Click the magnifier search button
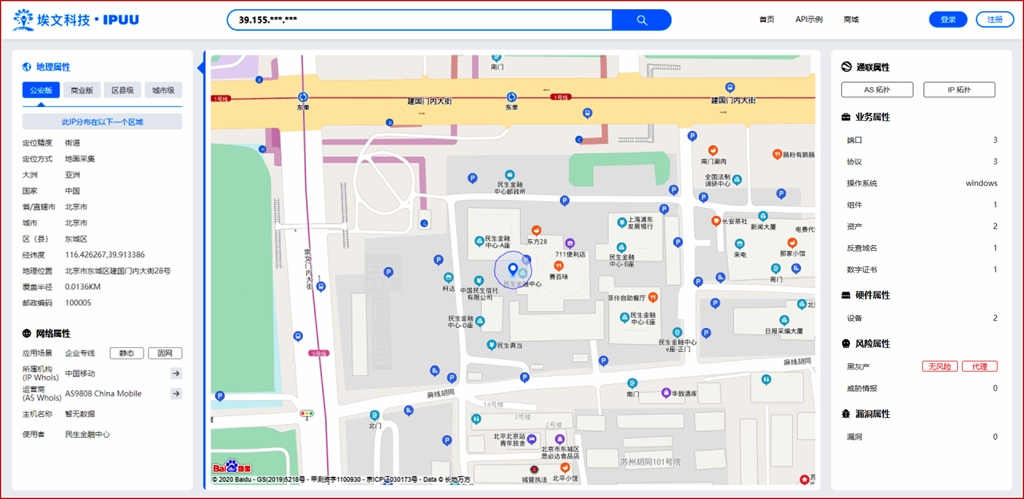 [x=641, y=20]
